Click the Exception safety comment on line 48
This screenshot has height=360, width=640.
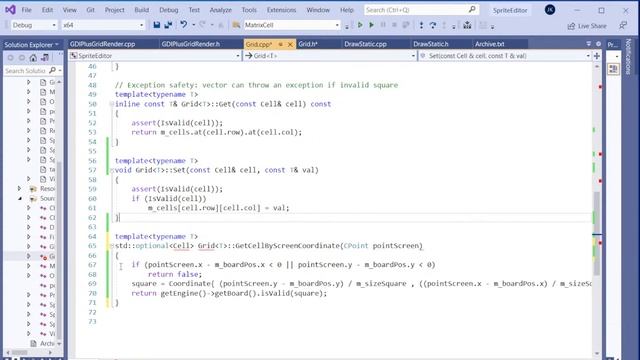[x=256, y=85]
